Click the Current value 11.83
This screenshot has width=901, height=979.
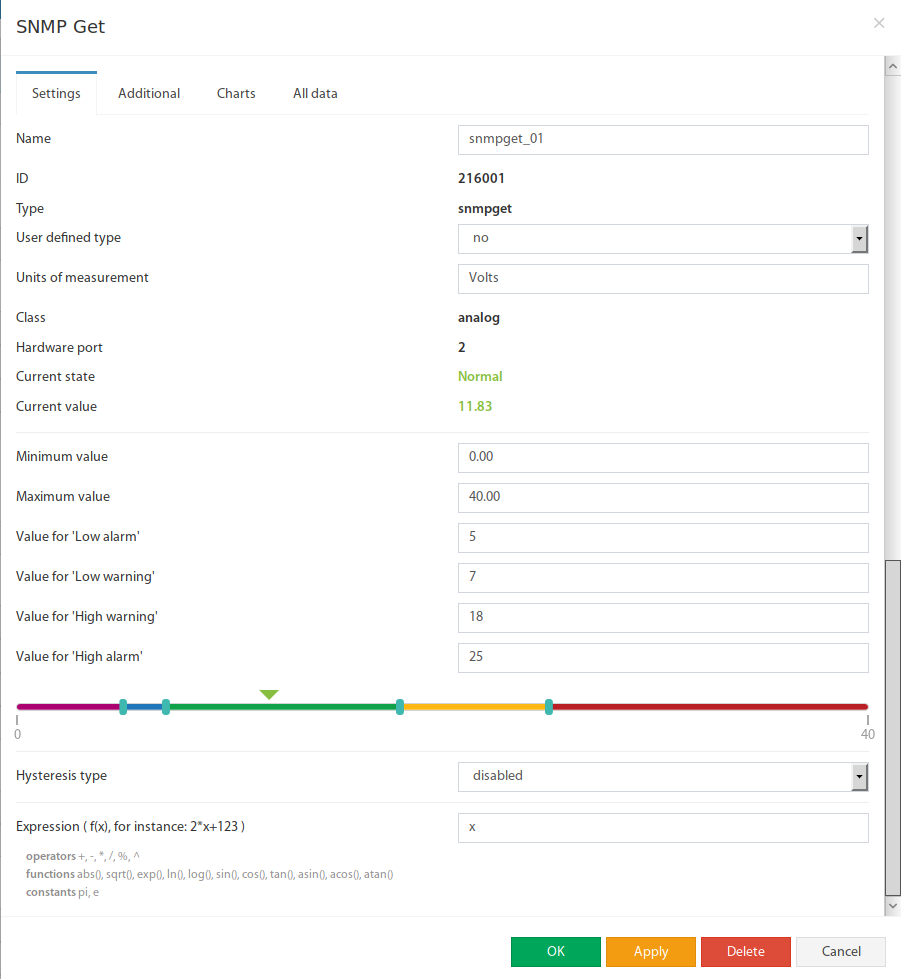(475, 406)
